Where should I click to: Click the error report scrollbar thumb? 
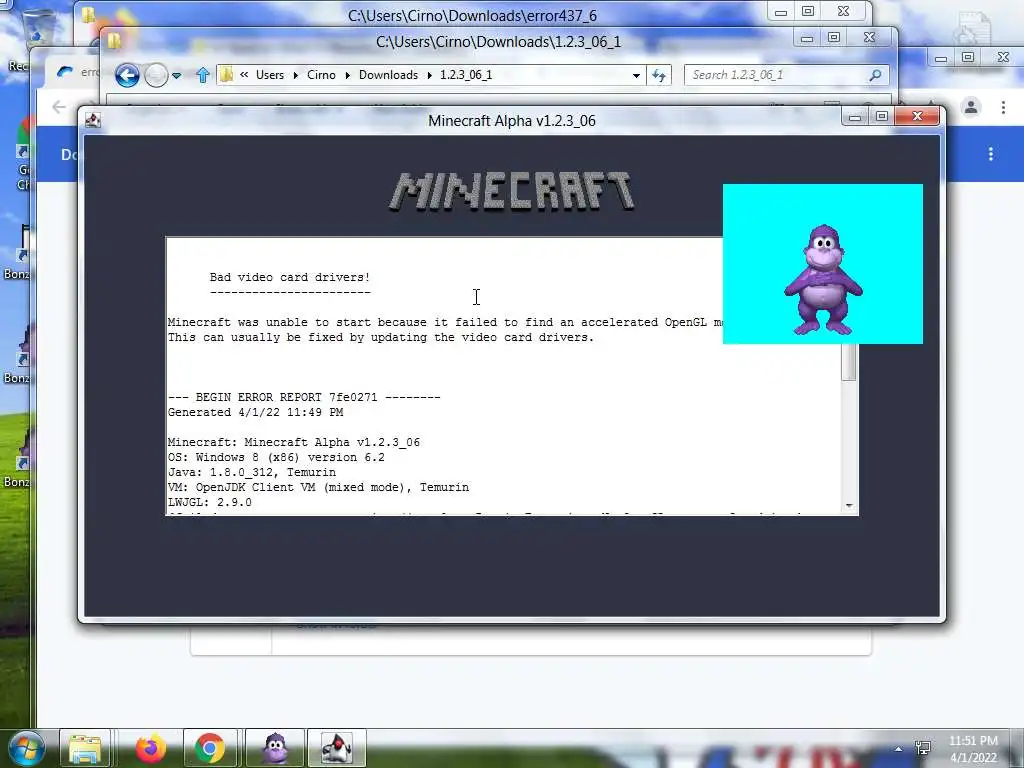849,361
